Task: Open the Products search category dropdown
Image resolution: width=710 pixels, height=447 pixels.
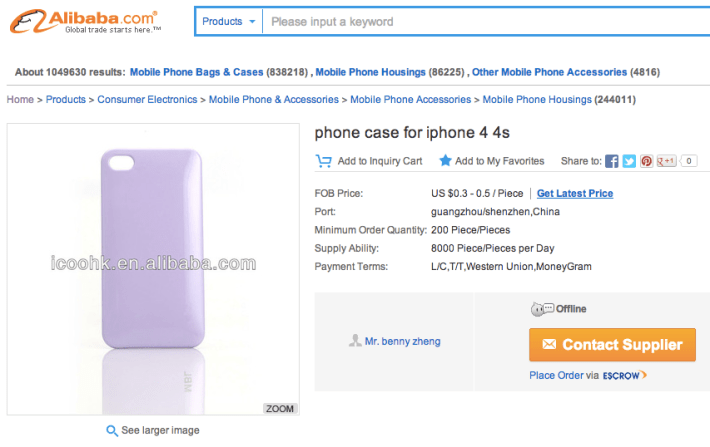Action: 229,21
